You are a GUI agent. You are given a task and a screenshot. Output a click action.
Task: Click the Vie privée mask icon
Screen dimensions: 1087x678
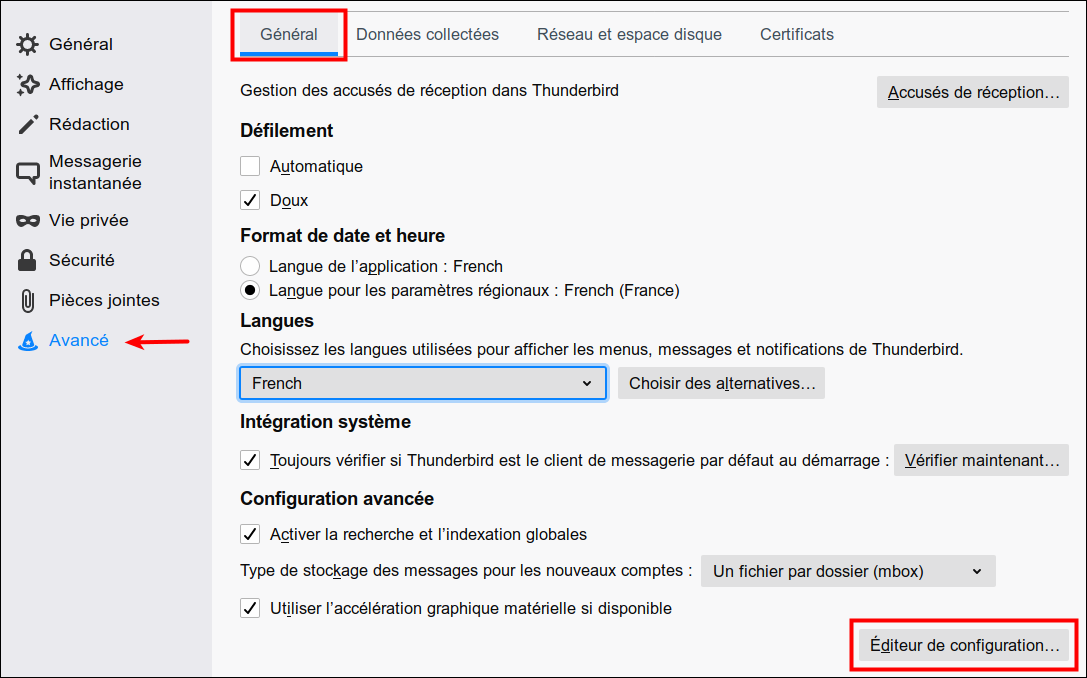point(28,221)
